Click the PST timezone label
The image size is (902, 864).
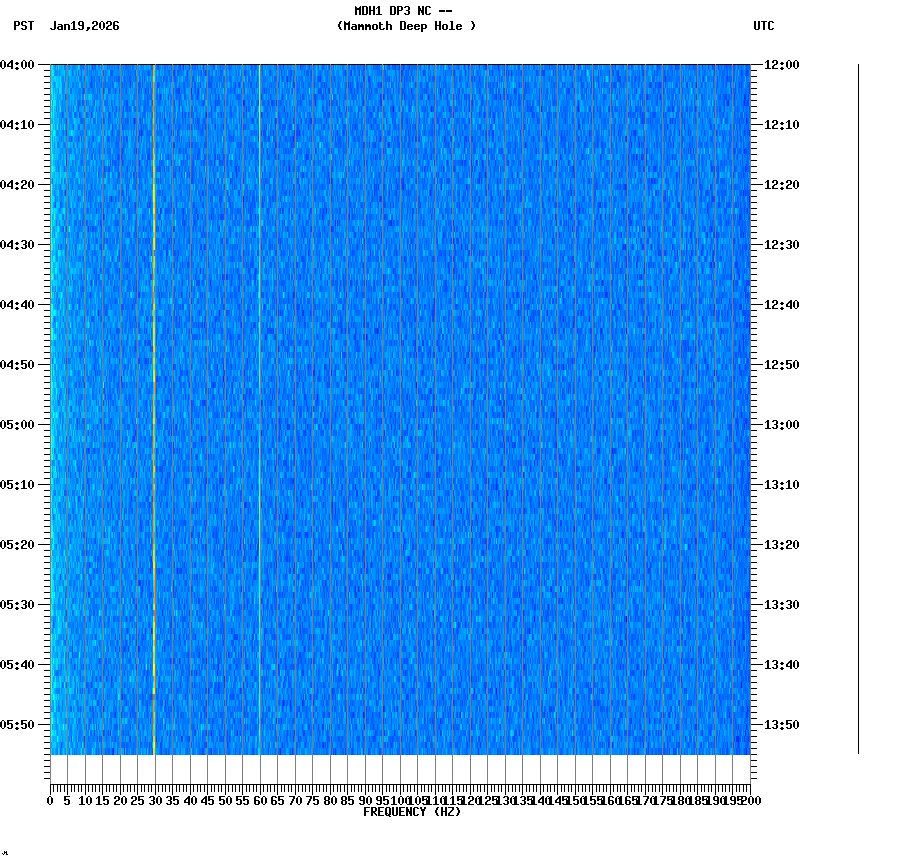[21, 27]
